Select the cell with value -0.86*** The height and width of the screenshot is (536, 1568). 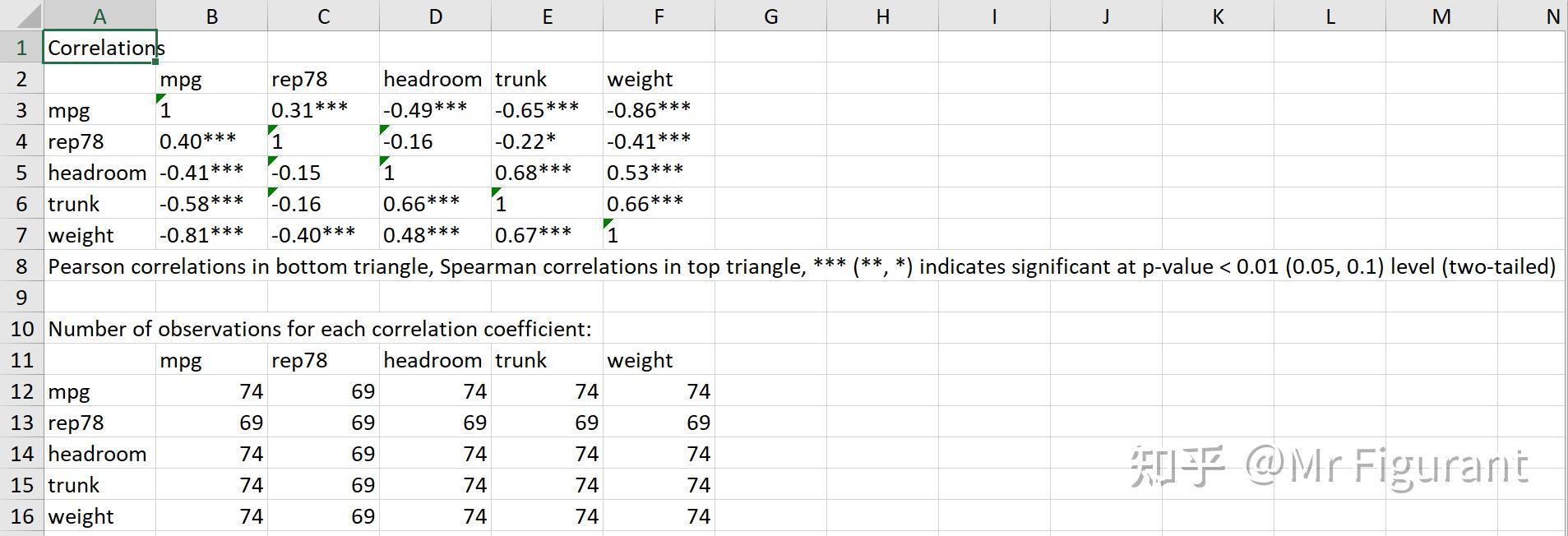click(x=657, y=109)
